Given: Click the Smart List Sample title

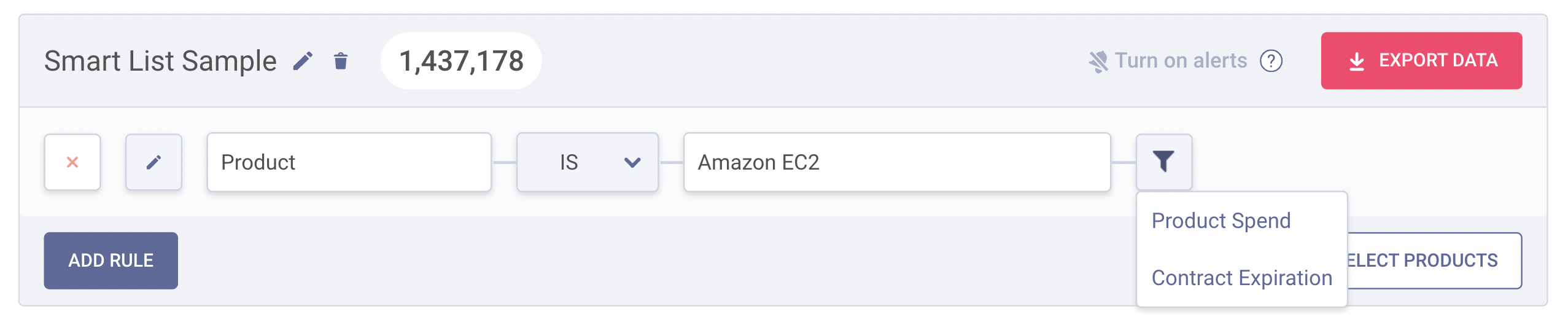Looking at the screenshot, I should (160, 61).
